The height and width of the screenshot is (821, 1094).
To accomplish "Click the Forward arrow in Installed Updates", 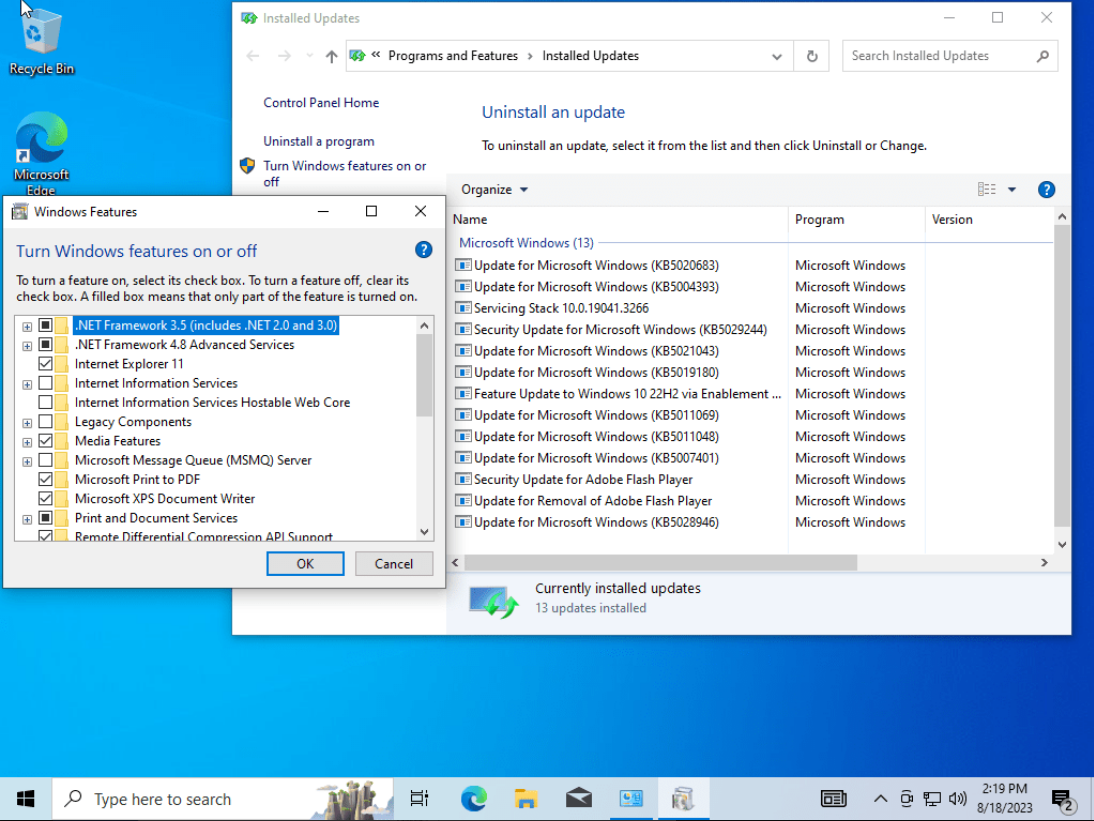I will (x=284, y=56).
